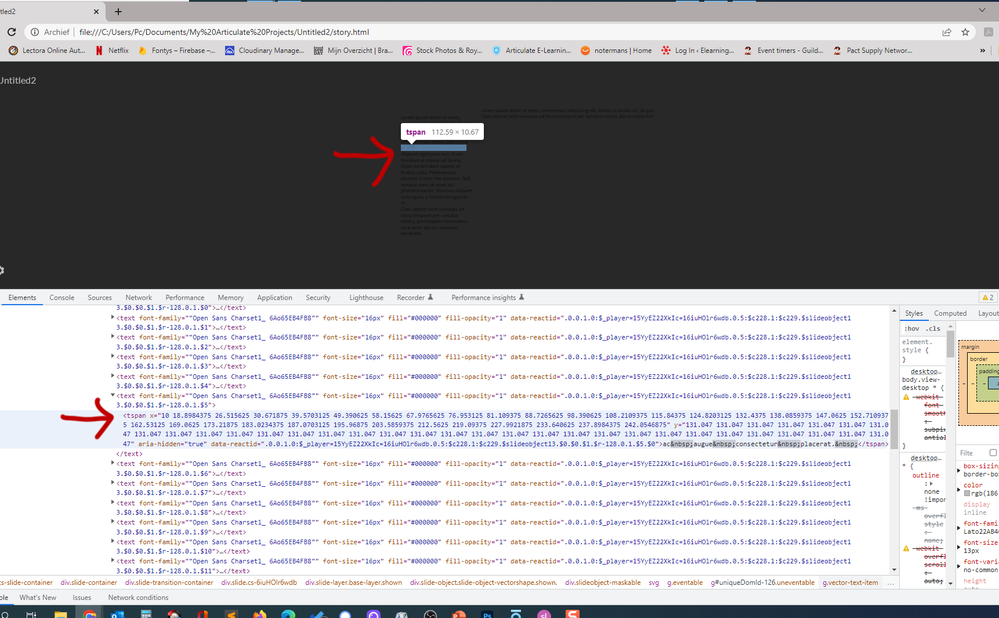
Task: Bookmark this page with the star icon
Action: [x=966, y=32]
